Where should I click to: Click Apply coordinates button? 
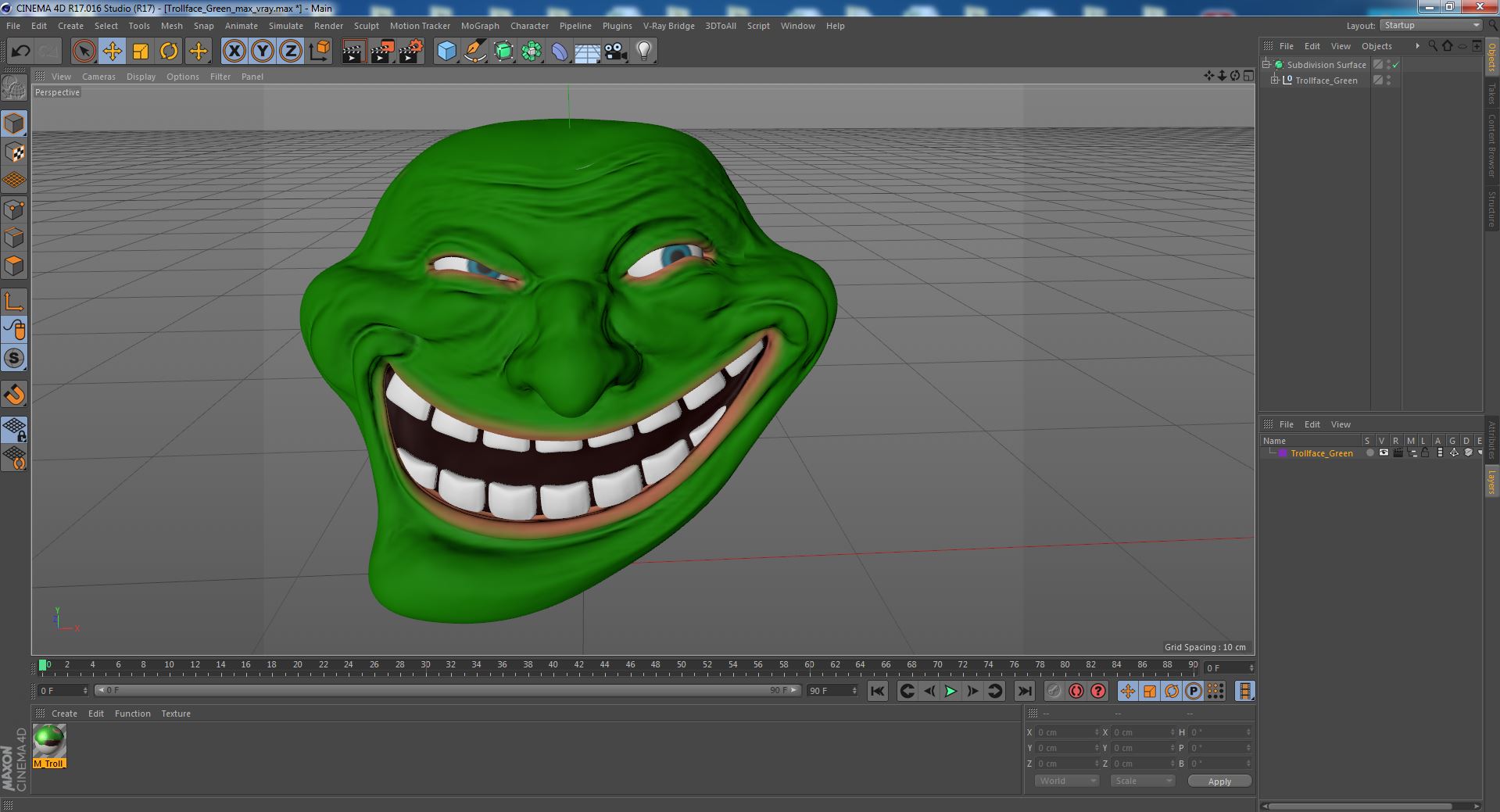[x=1219, y=781]
